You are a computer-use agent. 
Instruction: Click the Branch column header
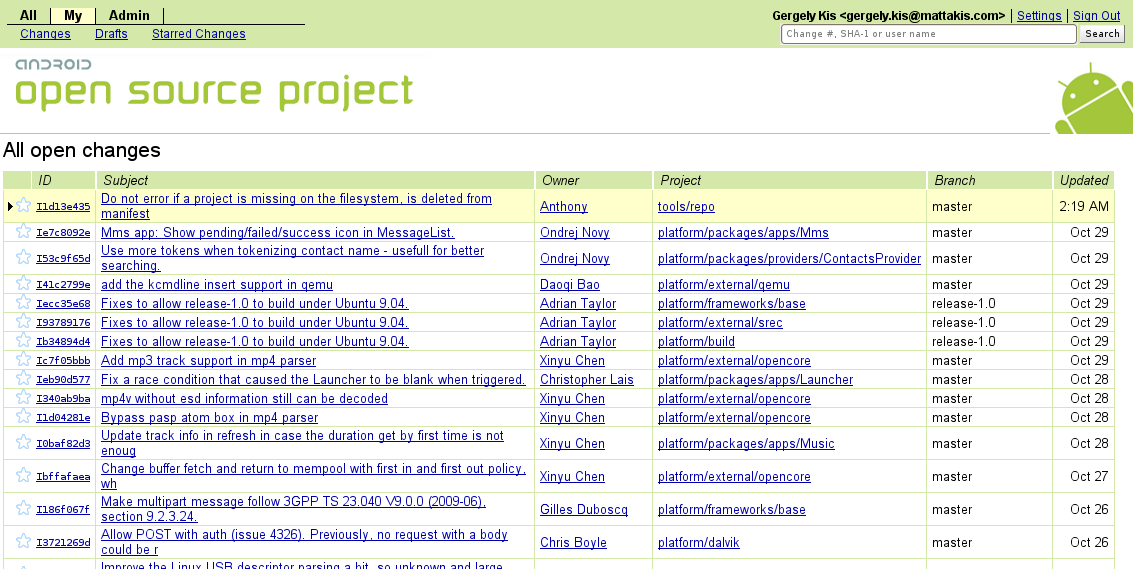coord(989,180)
